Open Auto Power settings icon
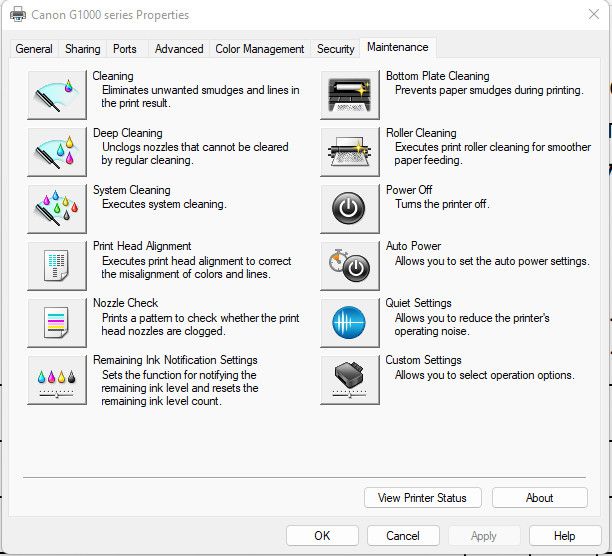This screenshot has width=612, height=556. pos(350,265)
